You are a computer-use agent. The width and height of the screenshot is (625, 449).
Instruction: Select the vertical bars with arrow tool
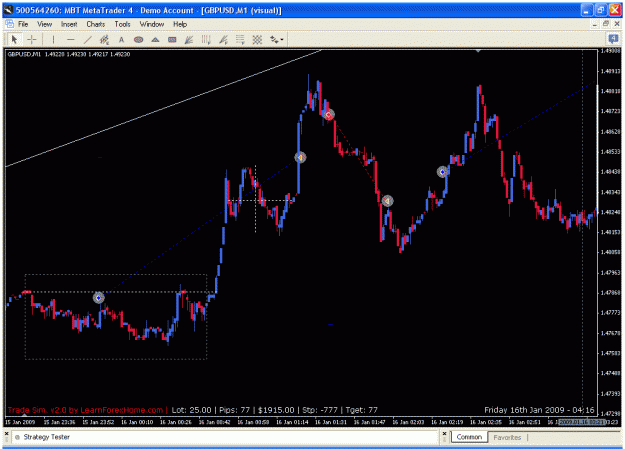click(206, 39)
